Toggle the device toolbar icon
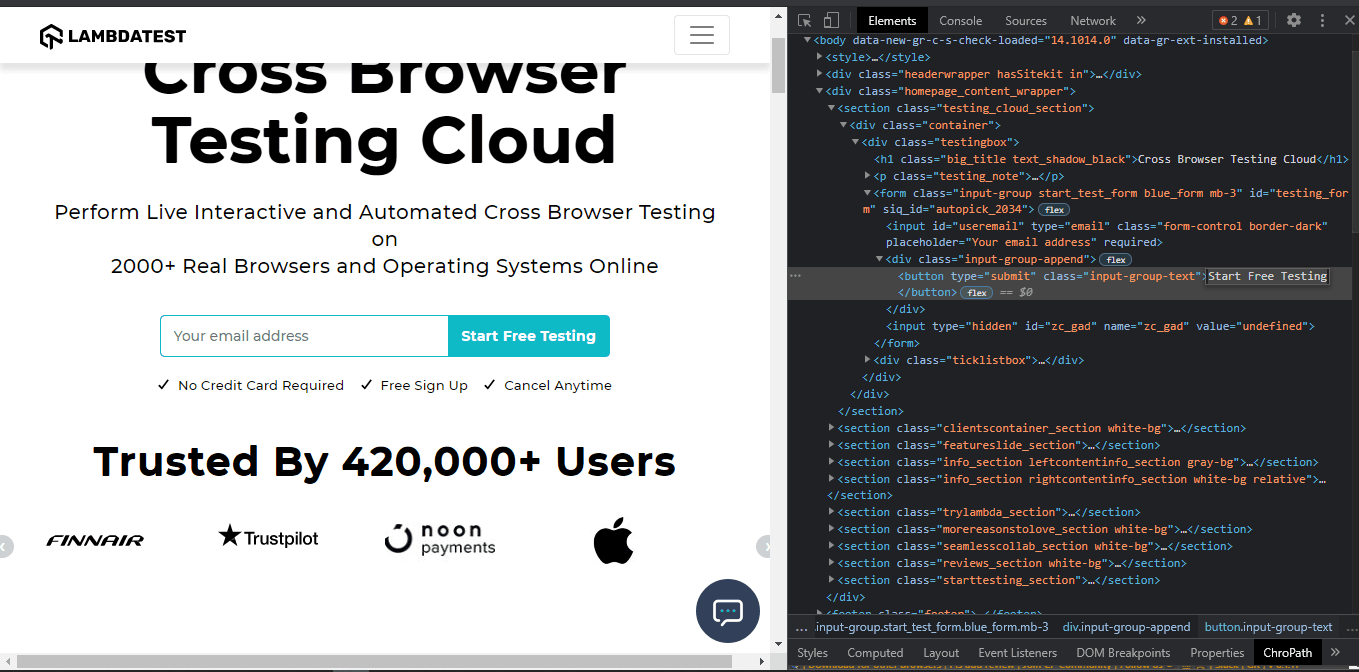This screenshot has width=1359, height=672. pyautogui.click(x=830, y=20)
